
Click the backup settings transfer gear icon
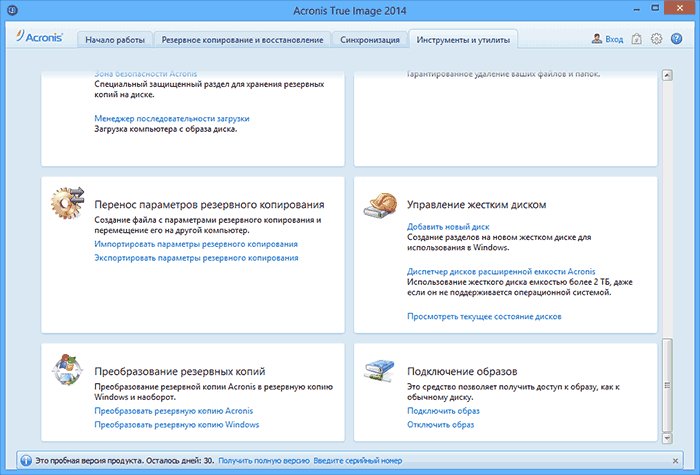point(67,203)
